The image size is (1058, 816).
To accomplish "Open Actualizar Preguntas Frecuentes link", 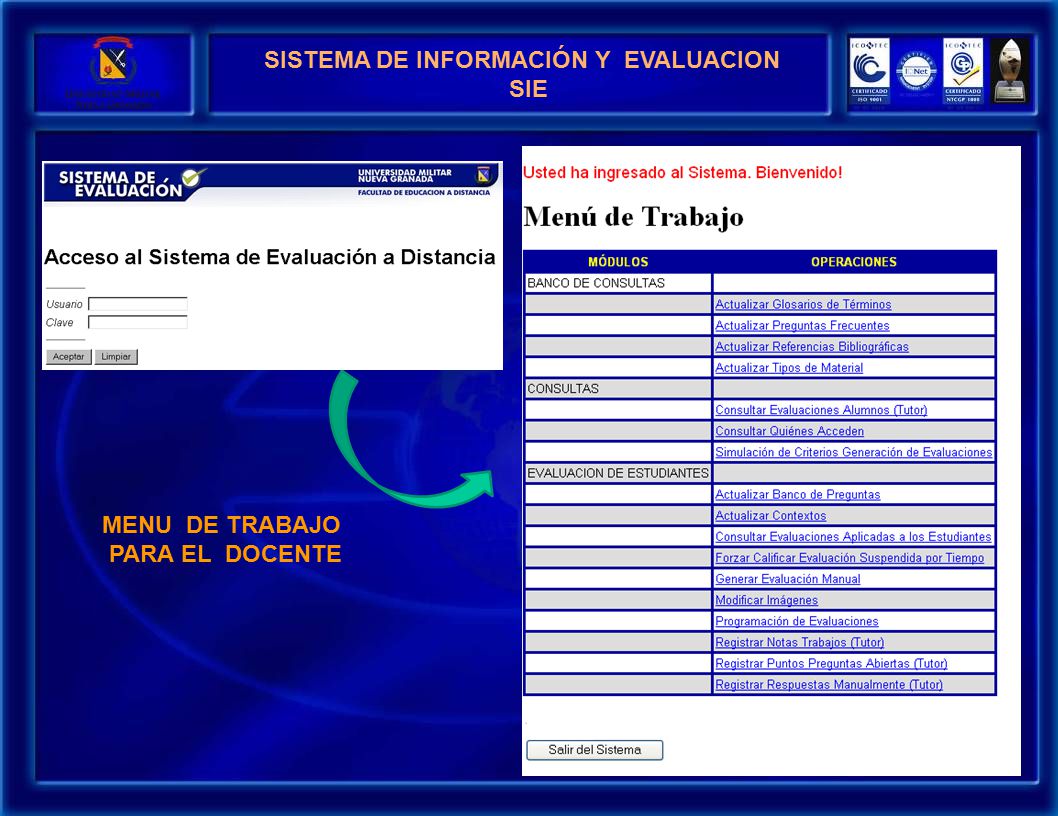I will coord(802,325).
